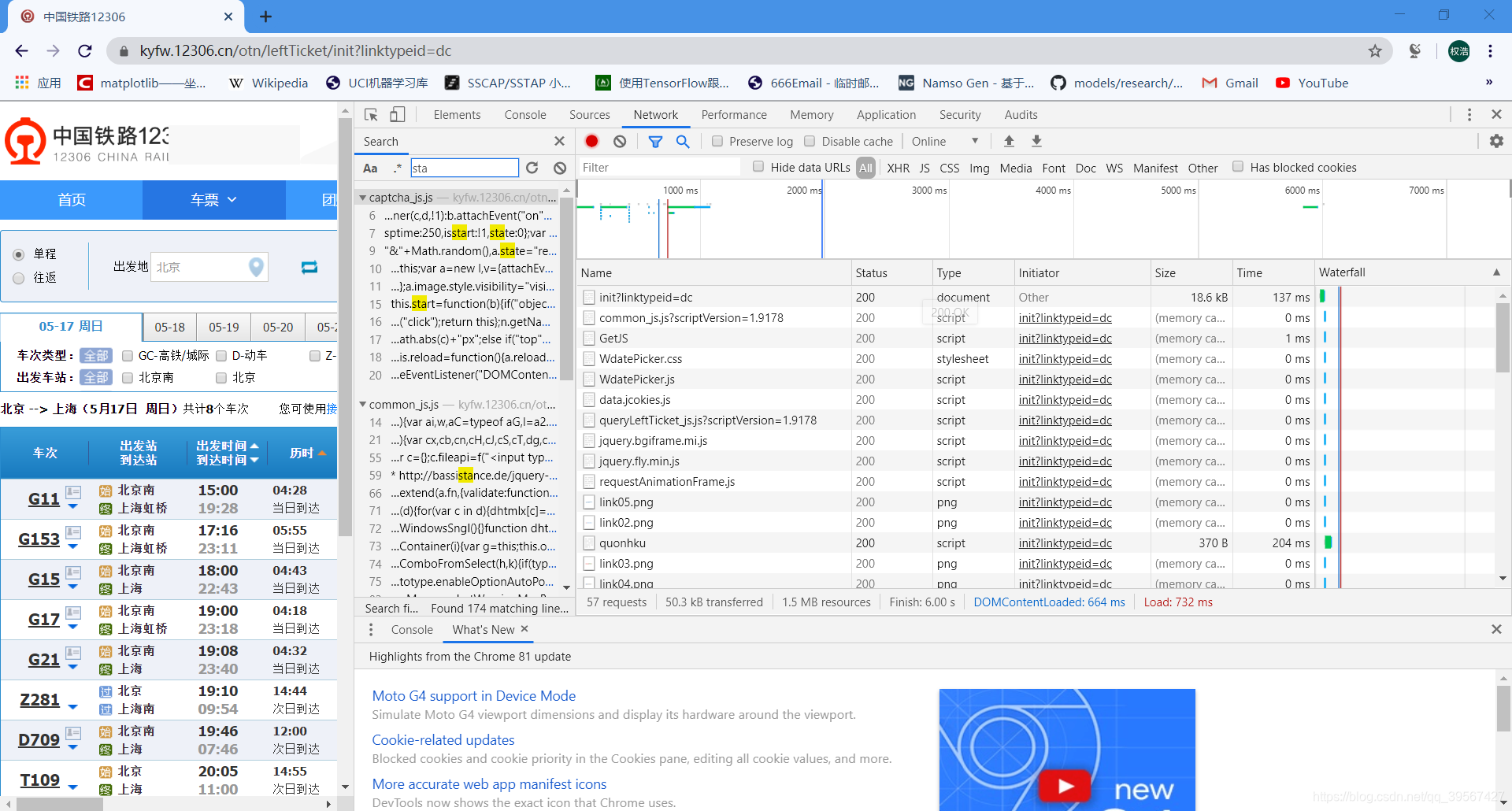Check Has blocked cookies checkbox

coord(1238,166)
